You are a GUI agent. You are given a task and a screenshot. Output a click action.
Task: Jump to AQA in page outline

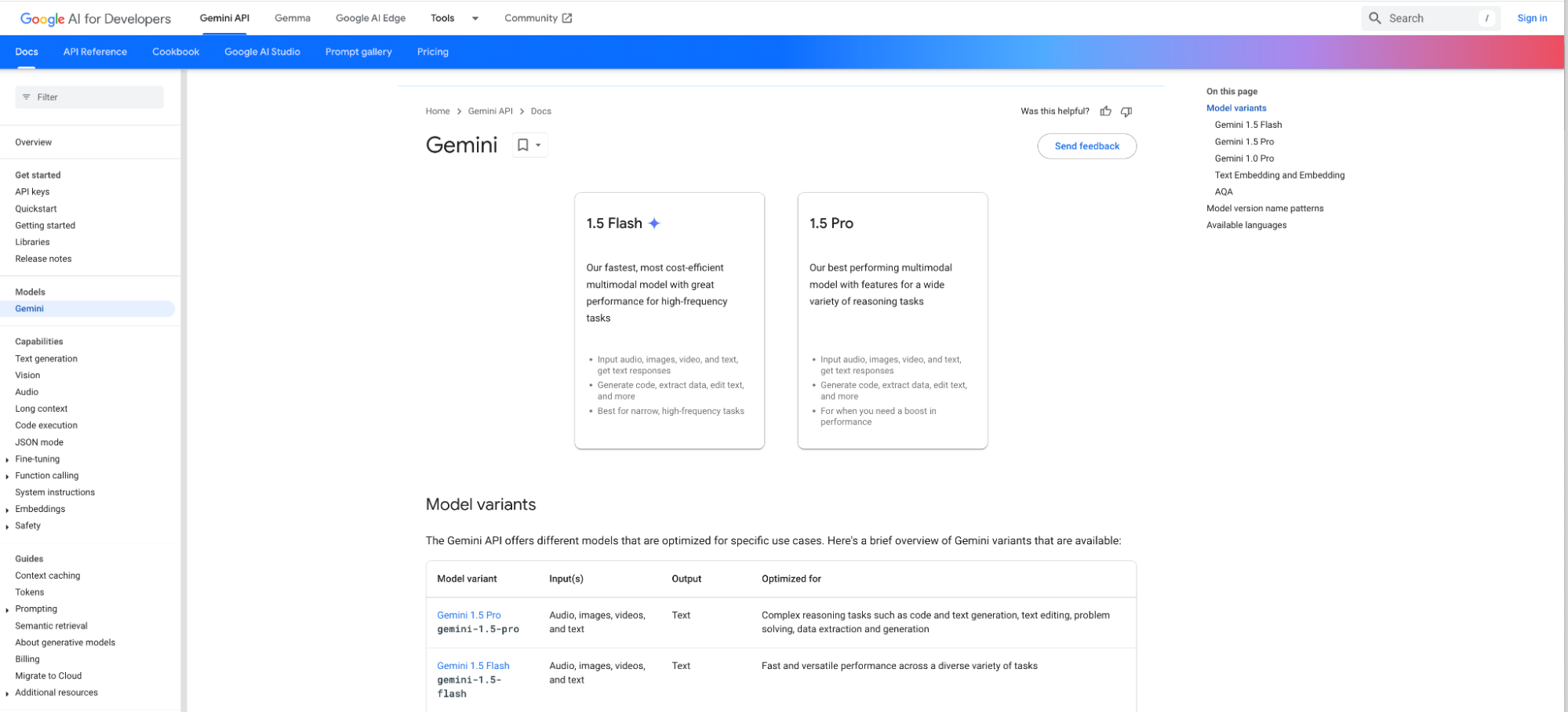(x=1224, y=192)
